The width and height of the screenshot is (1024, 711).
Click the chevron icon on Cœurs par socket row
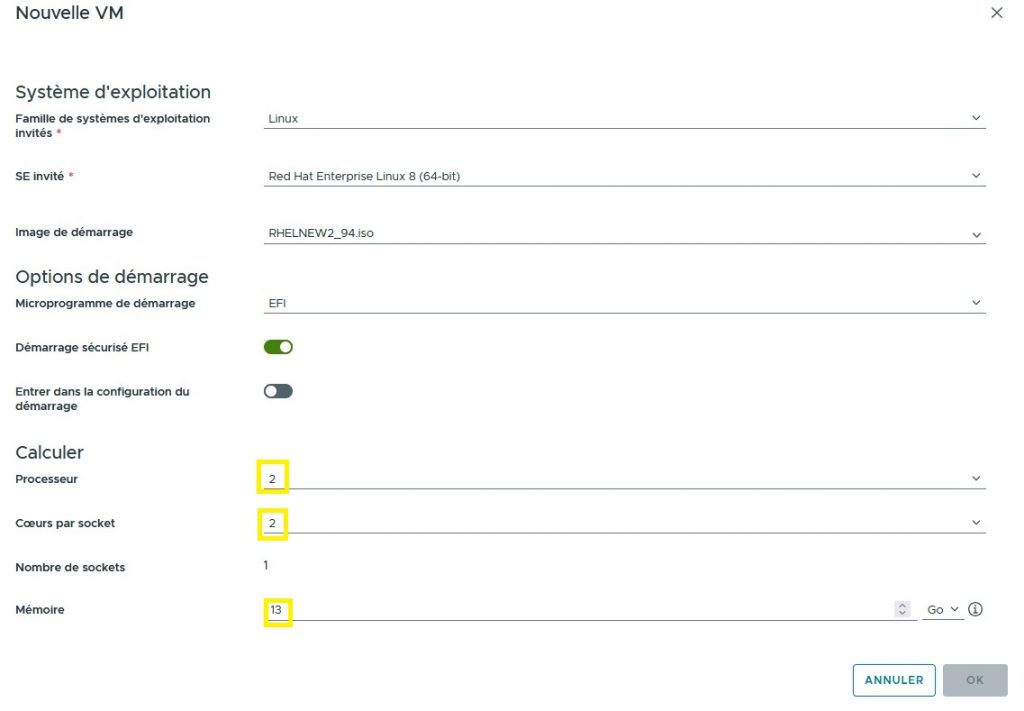(976, 523)
